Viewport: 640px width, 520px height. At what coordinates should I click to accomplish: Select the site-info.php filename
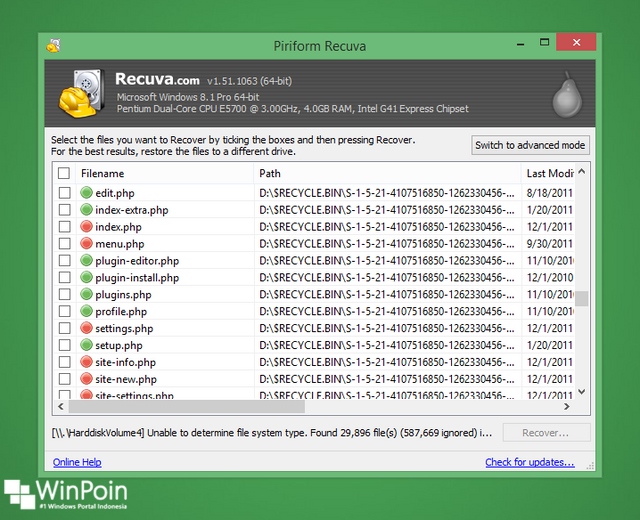pyautogui.click(x=125, y=362)
